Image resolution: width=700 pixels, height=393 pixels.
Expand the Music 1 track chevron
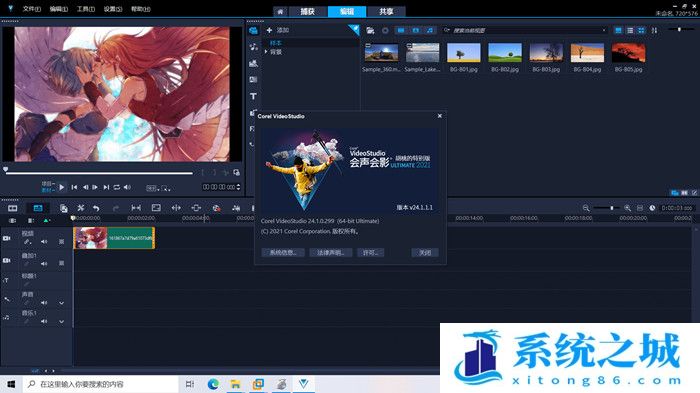tap(62, 321)
